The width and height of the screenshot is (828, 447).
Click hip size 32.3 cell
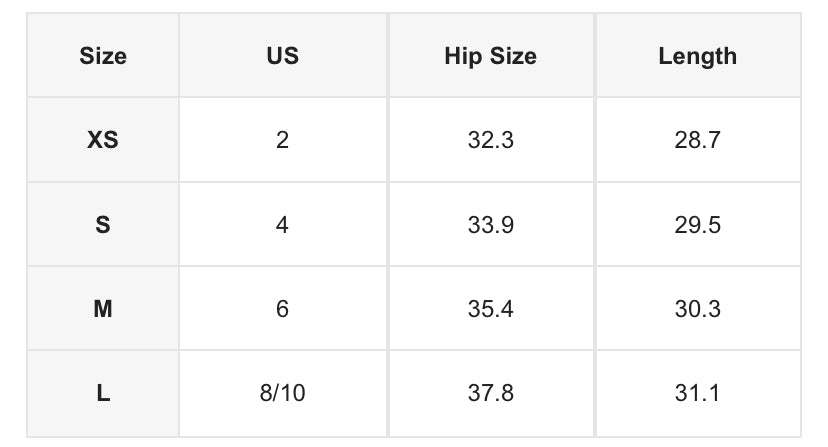[490, 140]
